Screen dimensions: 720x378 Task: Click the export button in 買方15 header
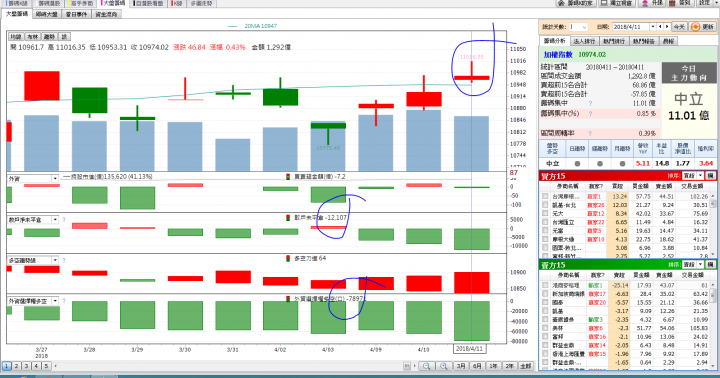click(x=710, y=176)
